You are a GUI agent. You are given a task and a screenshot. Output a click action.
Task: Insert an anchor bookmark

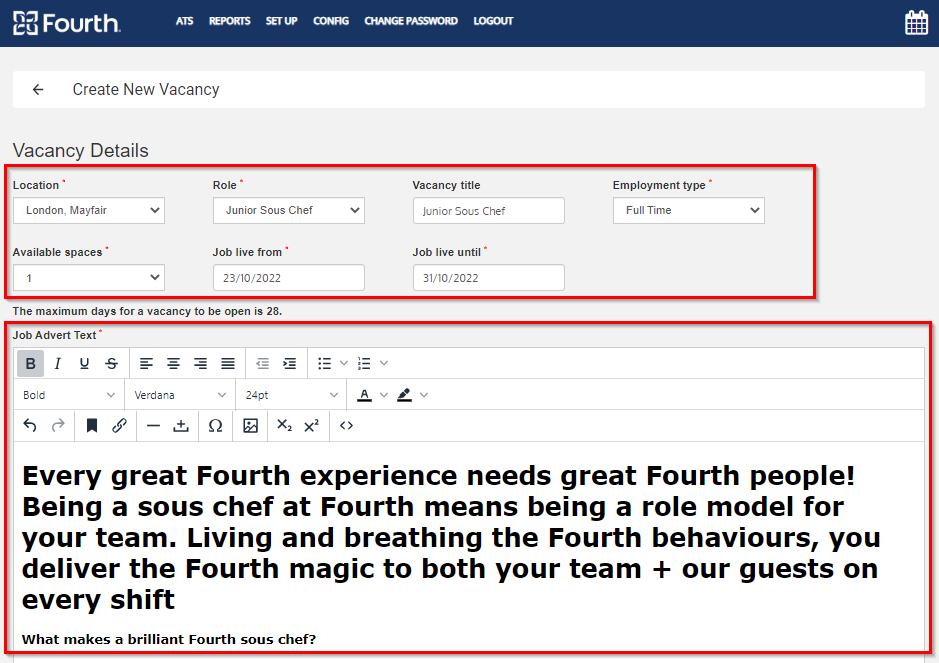coord(92,426)
